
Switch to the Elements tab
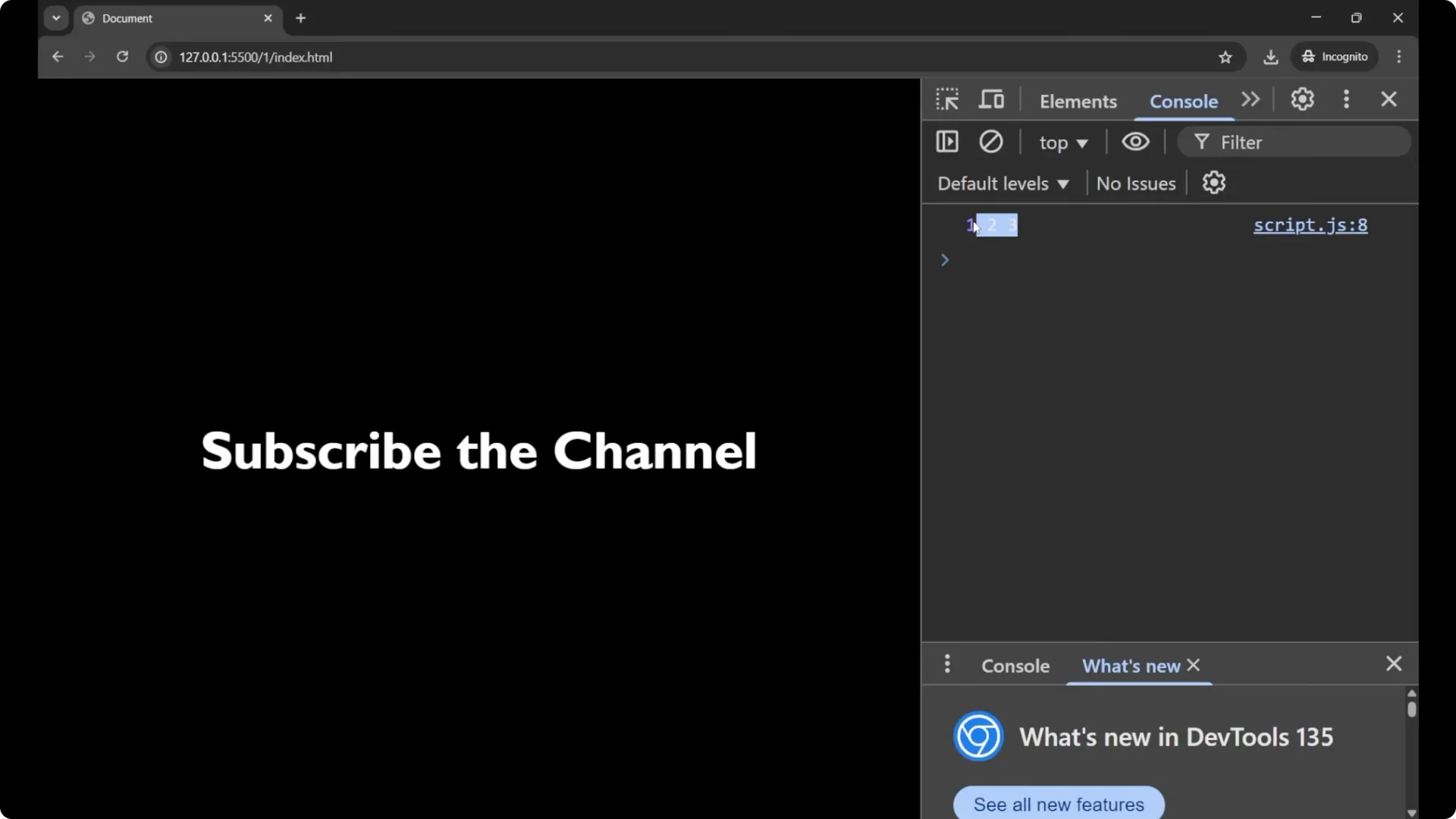pos(1078,101)
